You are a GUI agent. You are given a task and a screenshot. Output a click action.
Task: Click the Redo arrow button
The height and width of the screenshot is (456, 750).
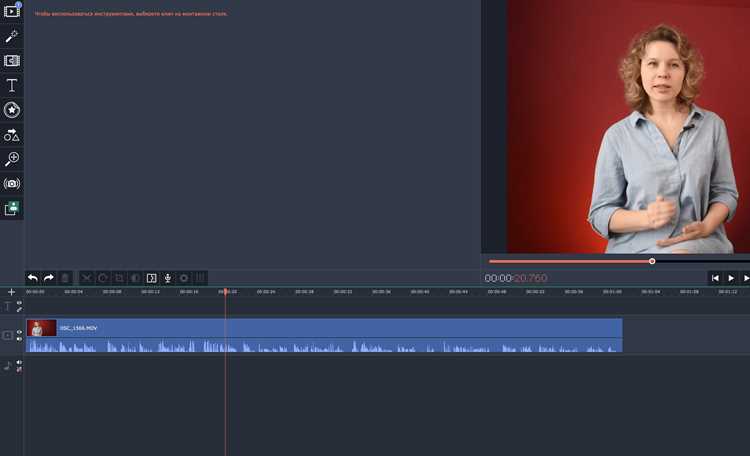click(49, 278)
